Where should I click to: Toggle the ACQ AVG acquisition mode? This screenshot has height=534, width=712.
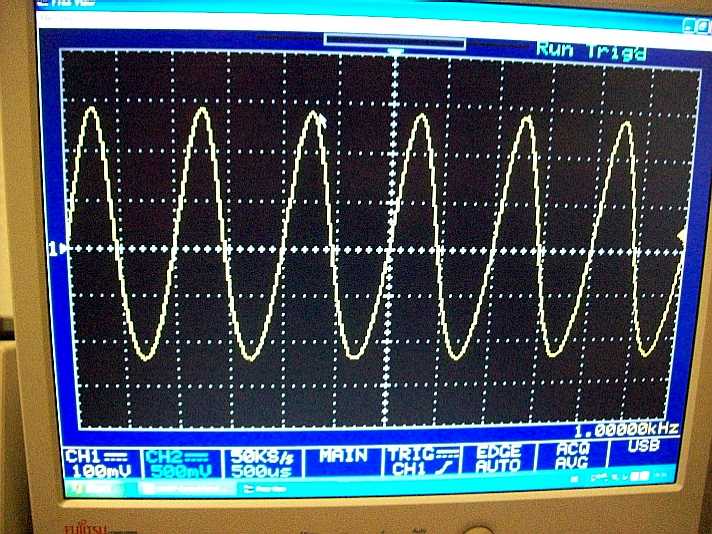(573, 456)
